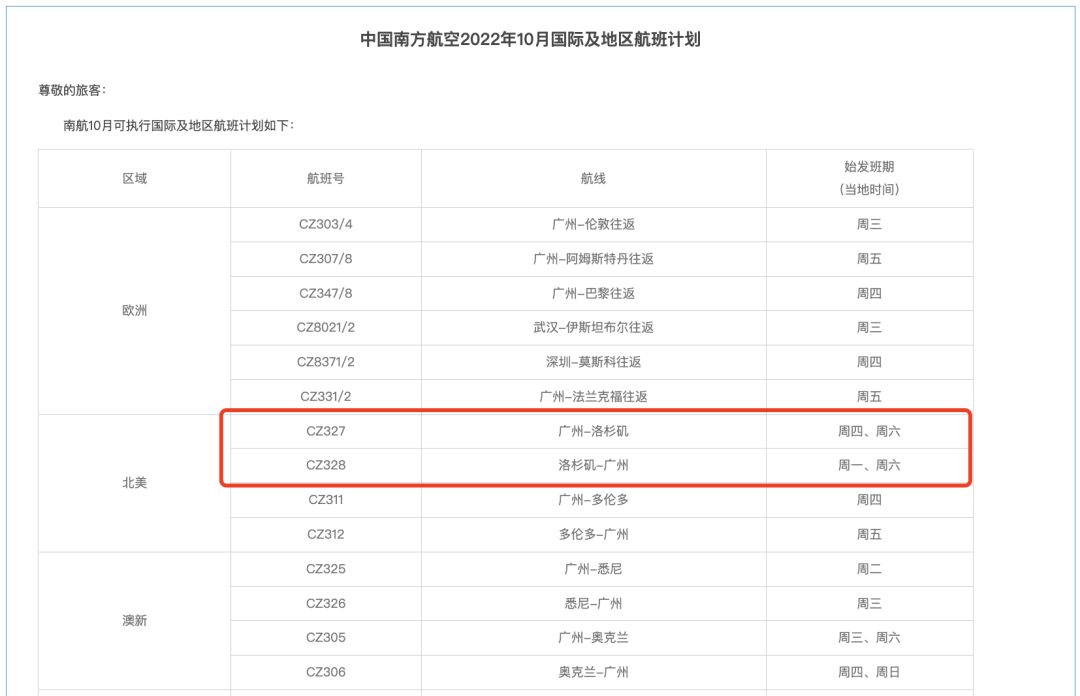Click flight number CZ8371/2
The image size is (1080, 696).
coord(326,362)
